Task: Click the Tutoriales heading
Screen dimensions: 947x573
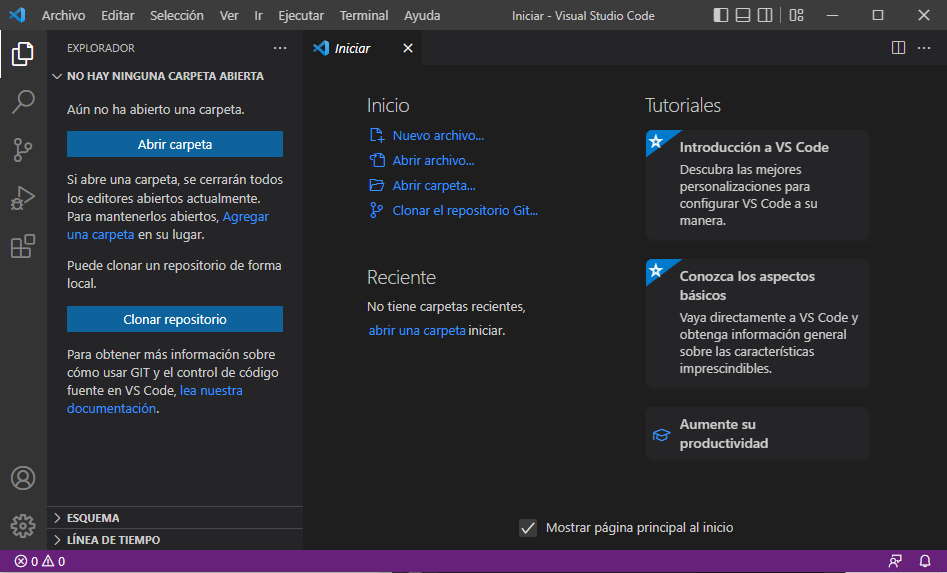Action: 683,106
